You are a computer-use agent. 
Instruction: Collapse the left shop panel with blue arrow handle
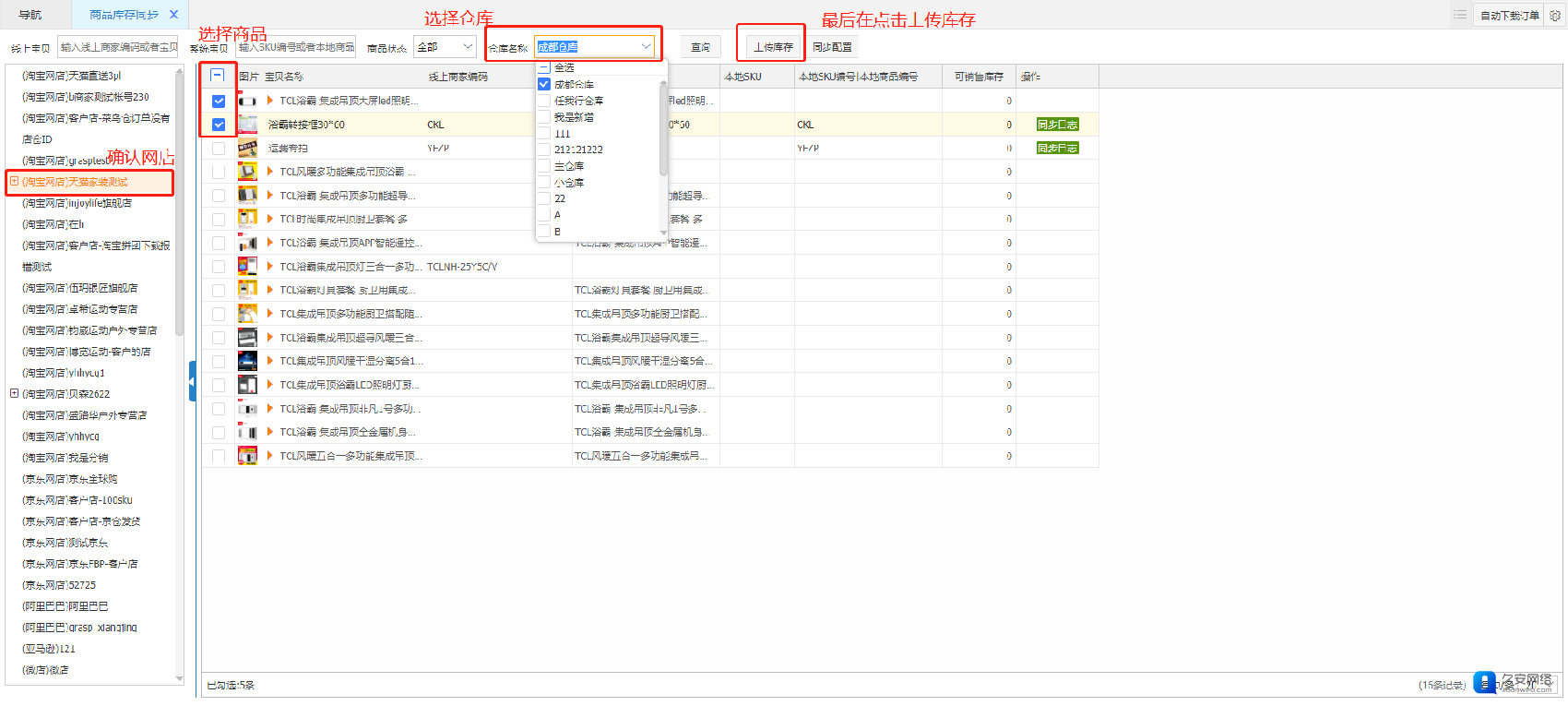pos(192,381)
